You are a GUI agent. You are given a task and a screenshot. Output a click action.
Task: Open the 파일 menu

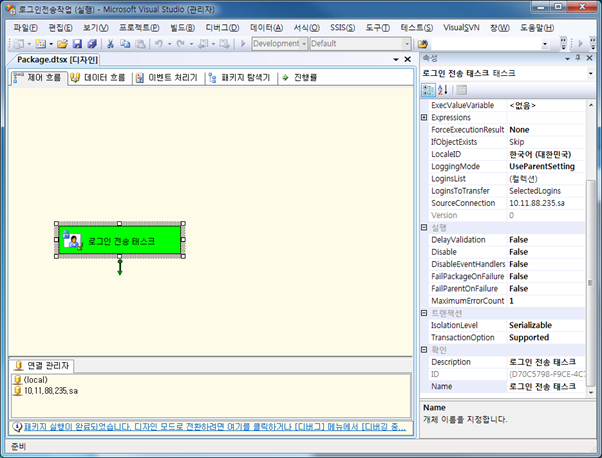tap(25, 28)
